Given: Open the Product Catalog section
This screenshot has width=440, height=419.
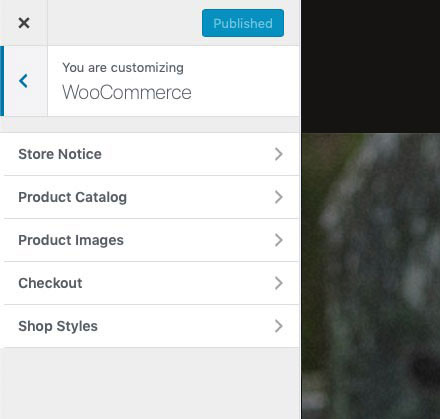Looking at the screenshot, I should tap(150, 197).
